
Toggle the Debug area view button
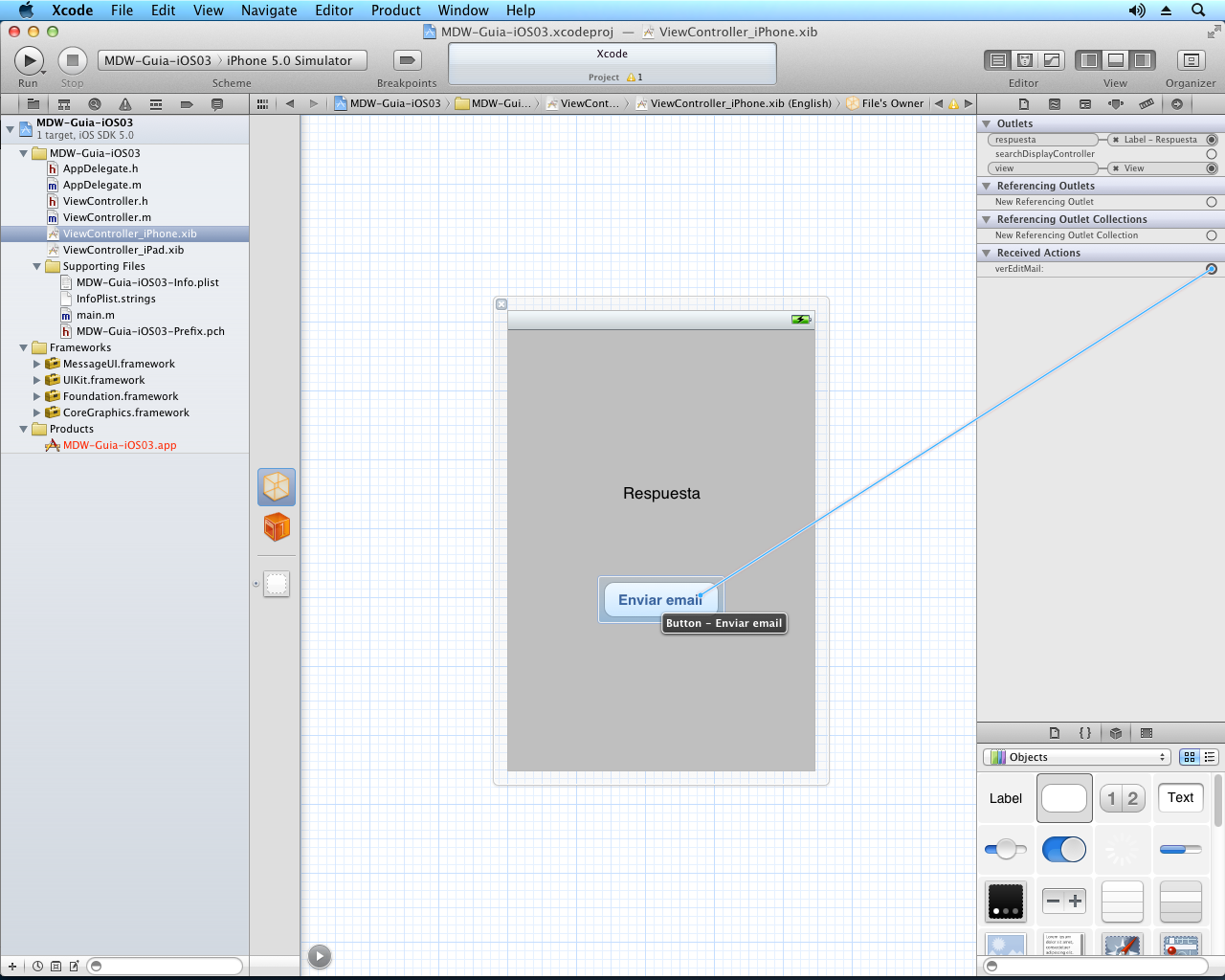pos(1116,60)
